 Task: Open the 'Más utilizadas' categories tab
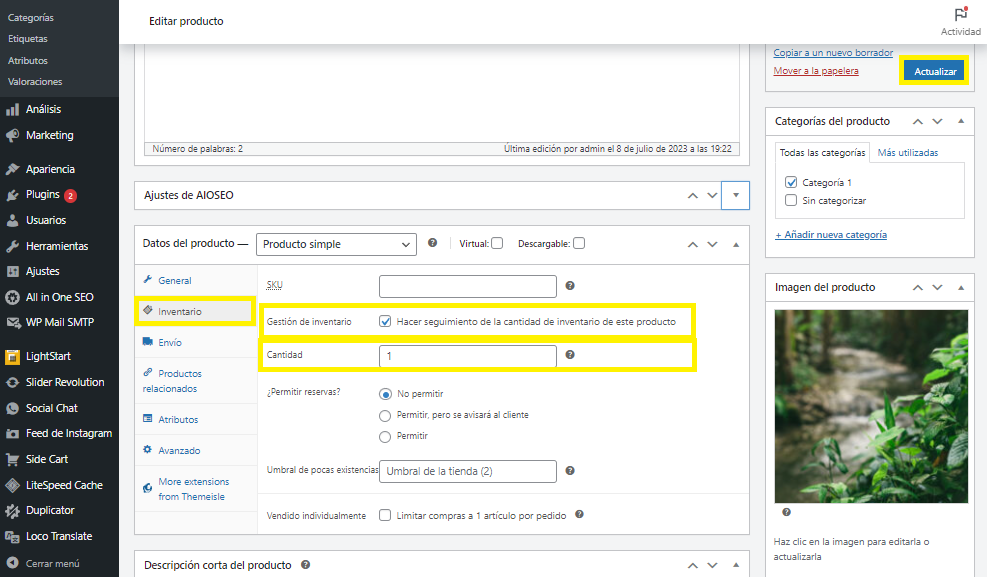click(x=908, y=153)
